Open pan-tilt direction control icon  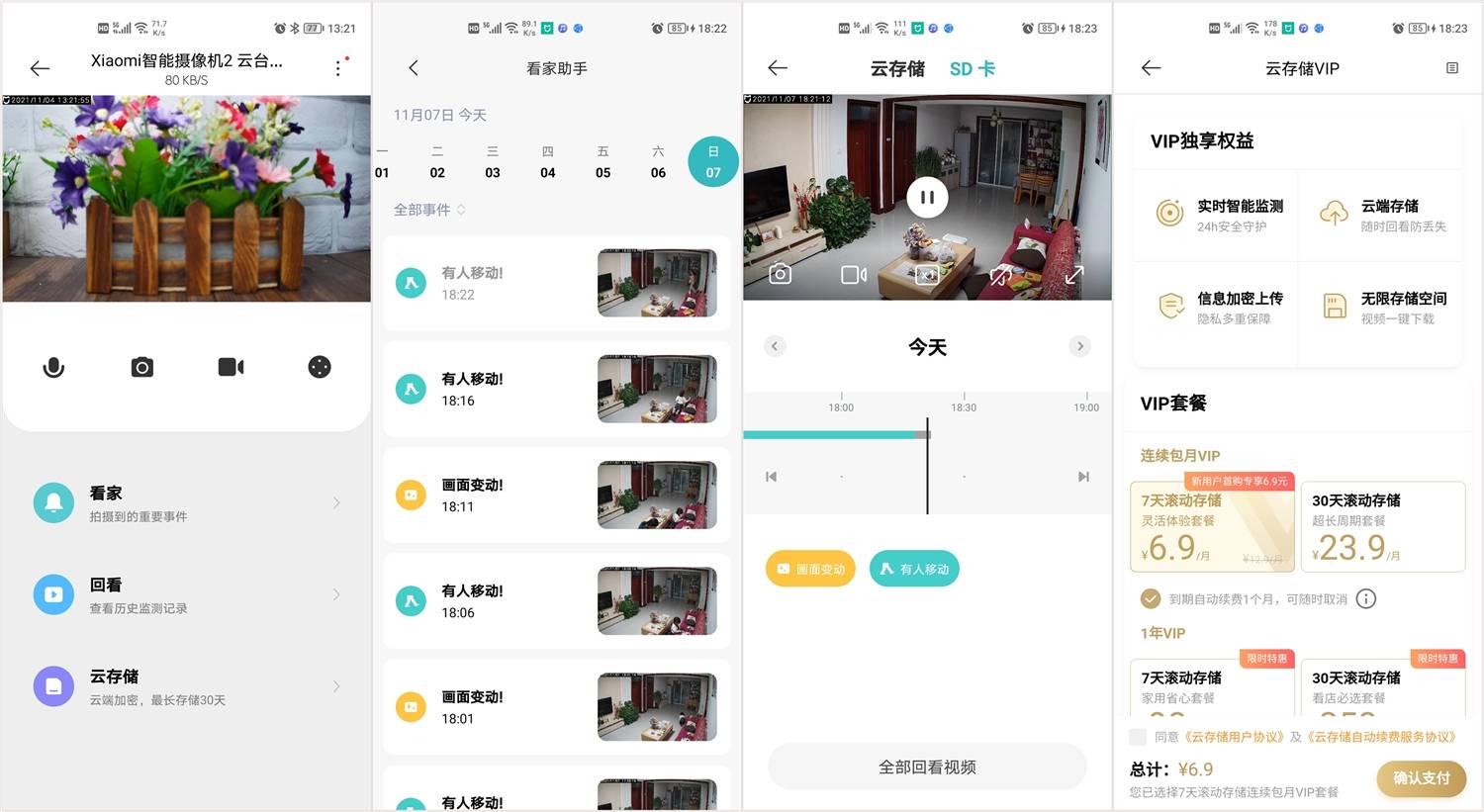click(x=320, y=367)
